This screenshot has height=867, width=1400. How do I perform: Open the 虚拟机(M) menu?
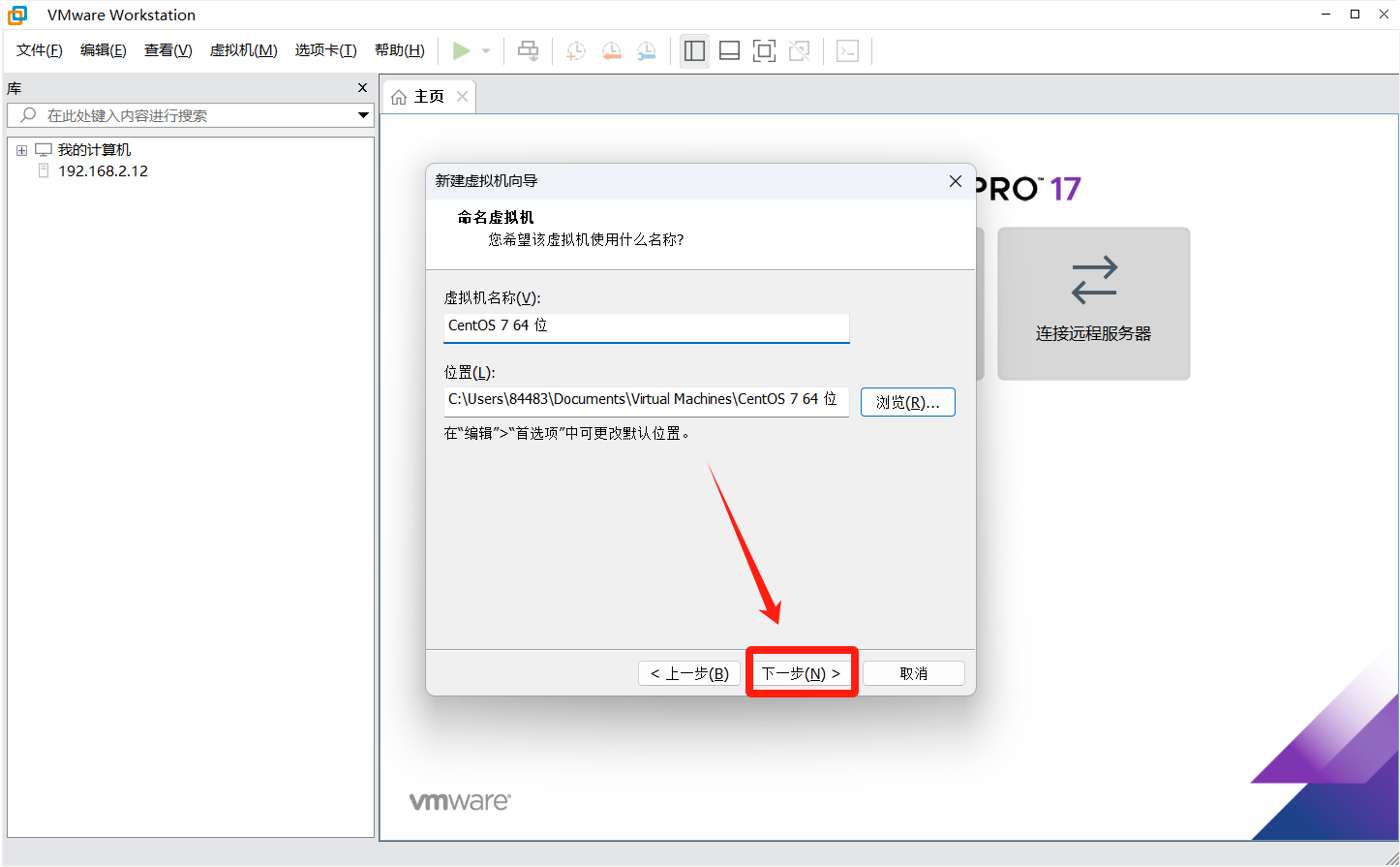pyautogui.click(x=243, y=50)
